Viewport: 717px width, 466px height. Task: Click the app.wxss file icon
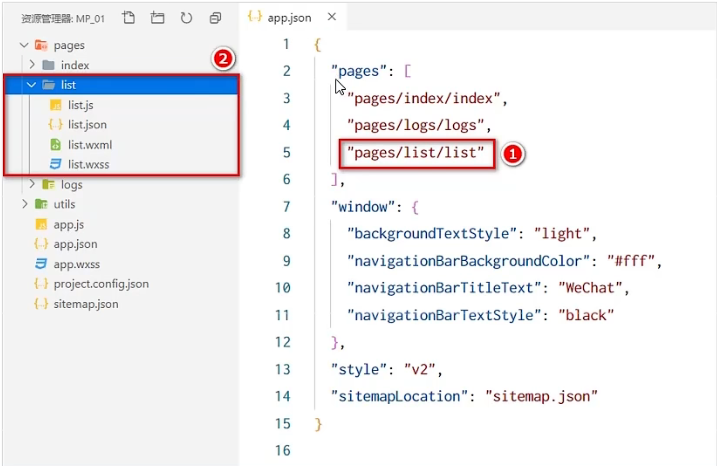pyautogui.click(x=41, y=264)
